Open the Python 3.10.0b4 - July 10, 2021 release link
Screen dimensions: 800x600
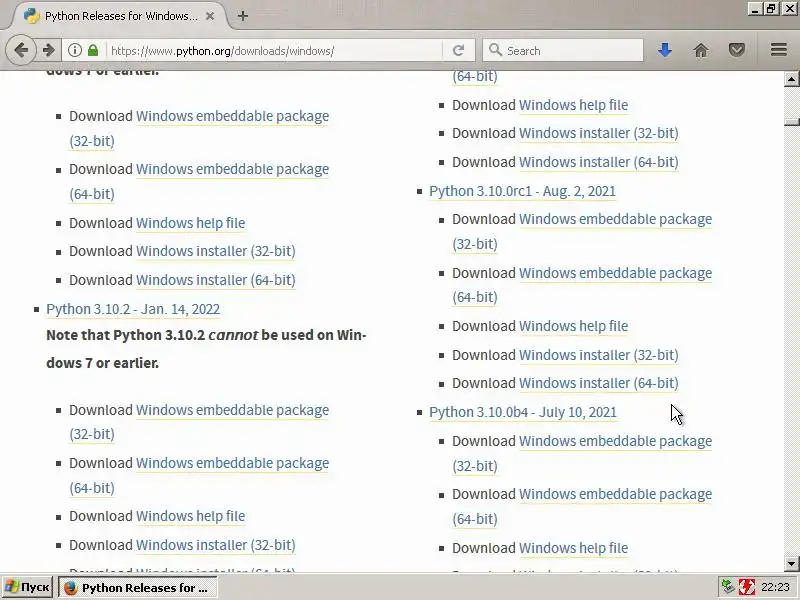(523, 412)
